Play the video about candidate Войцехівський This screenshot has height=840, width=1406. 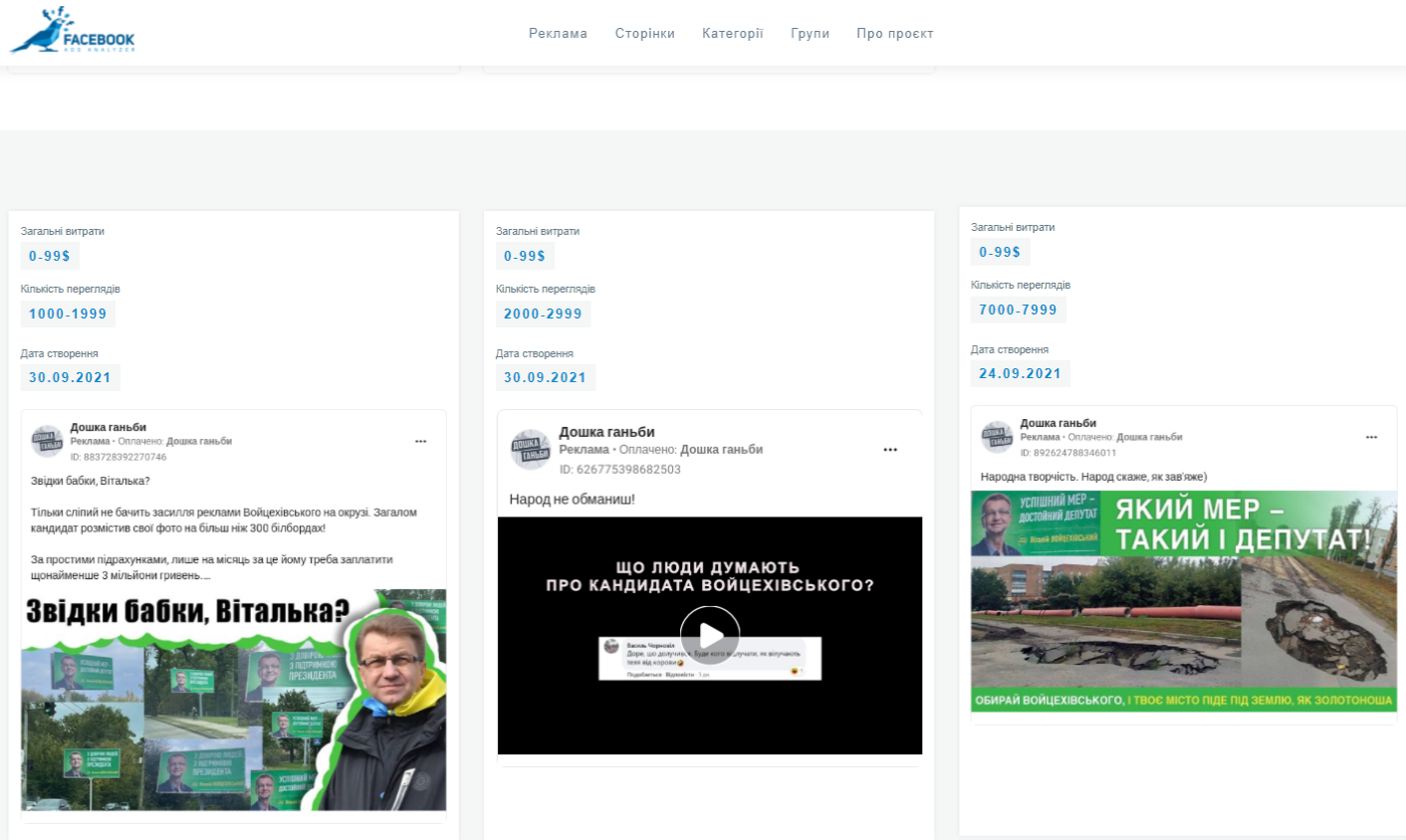click(709, 635)
